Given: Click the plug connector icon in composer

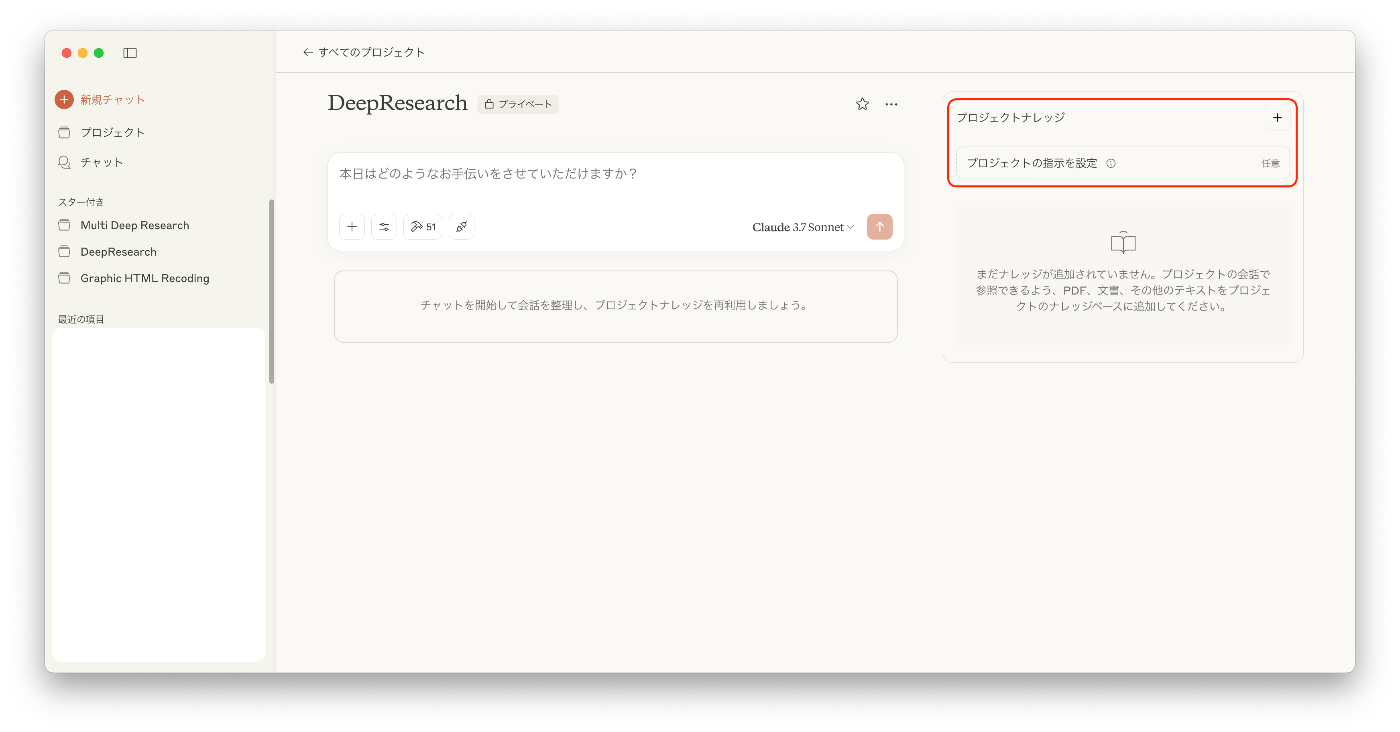Looking at the screenshot, I should [462, 227].
